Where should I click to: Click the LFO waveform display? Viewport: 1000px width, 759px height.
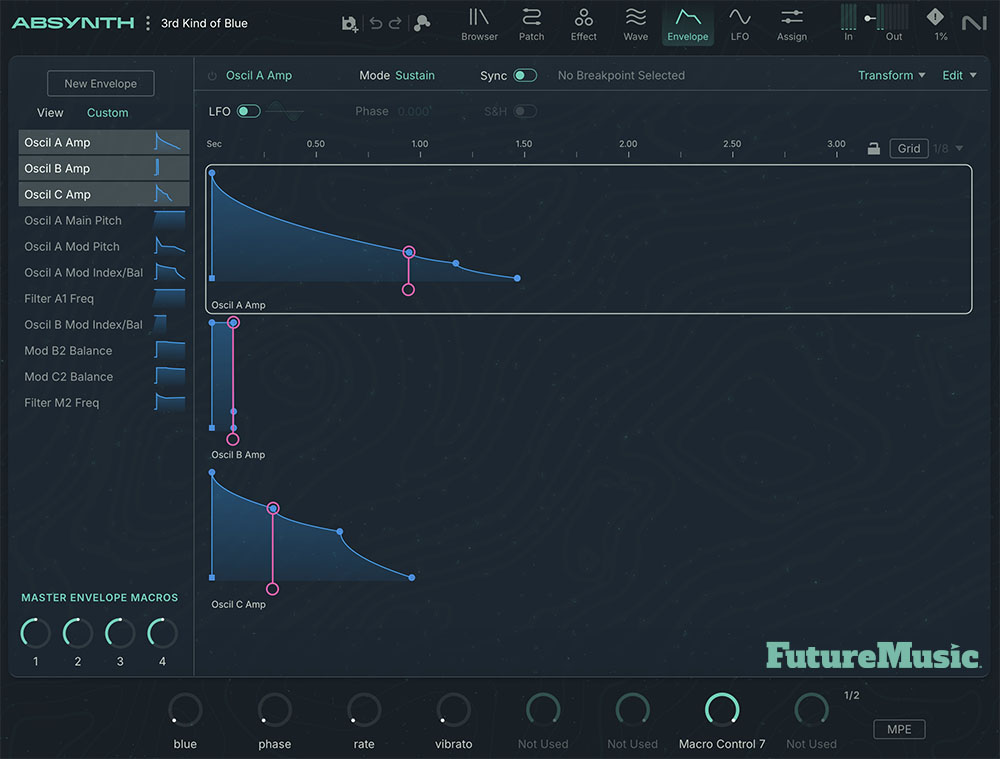[285, 112]
